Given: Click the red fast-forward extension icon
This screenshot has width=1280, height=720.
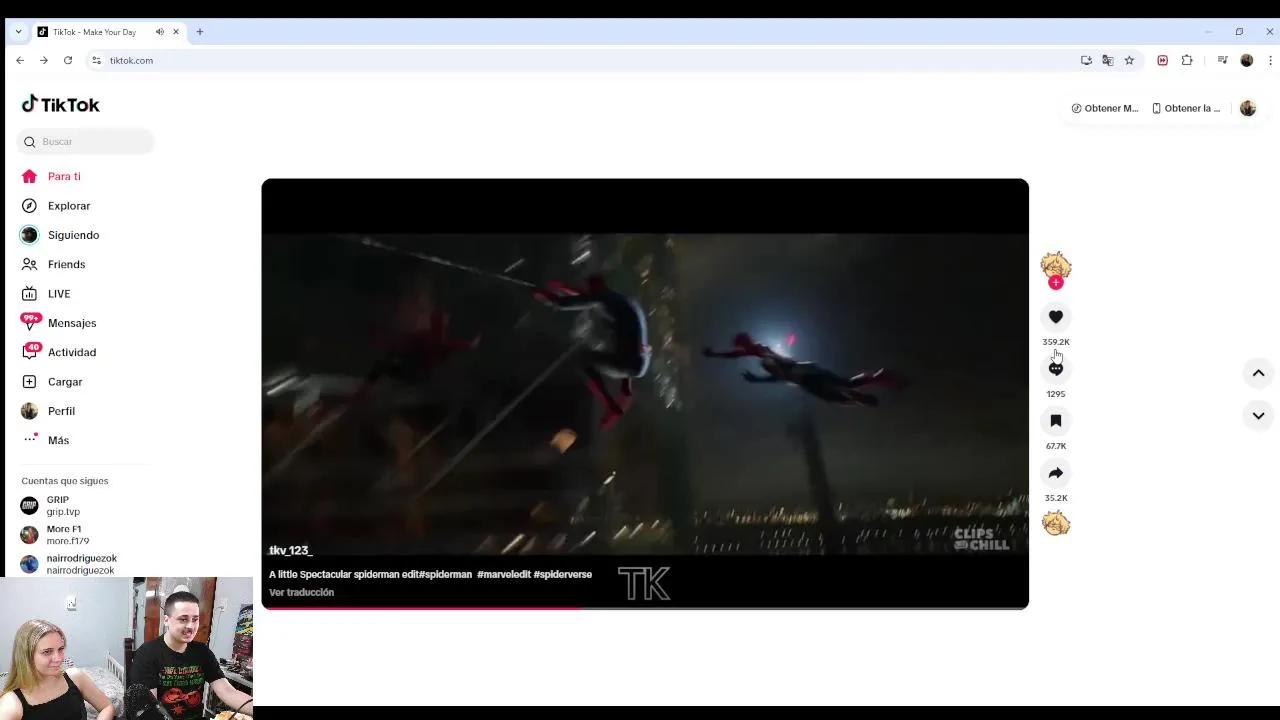Looking at the screenshot, I should click(x=1162, y=61).
